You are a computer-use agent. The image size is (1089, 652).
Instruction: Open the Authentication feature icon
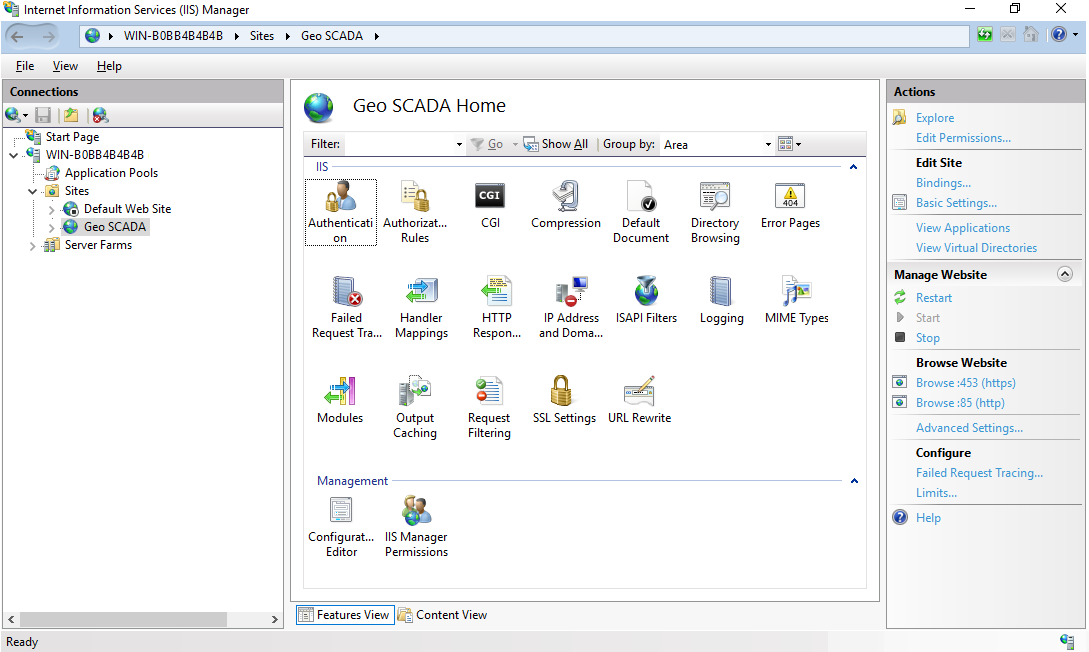click(x=340, y=197)
